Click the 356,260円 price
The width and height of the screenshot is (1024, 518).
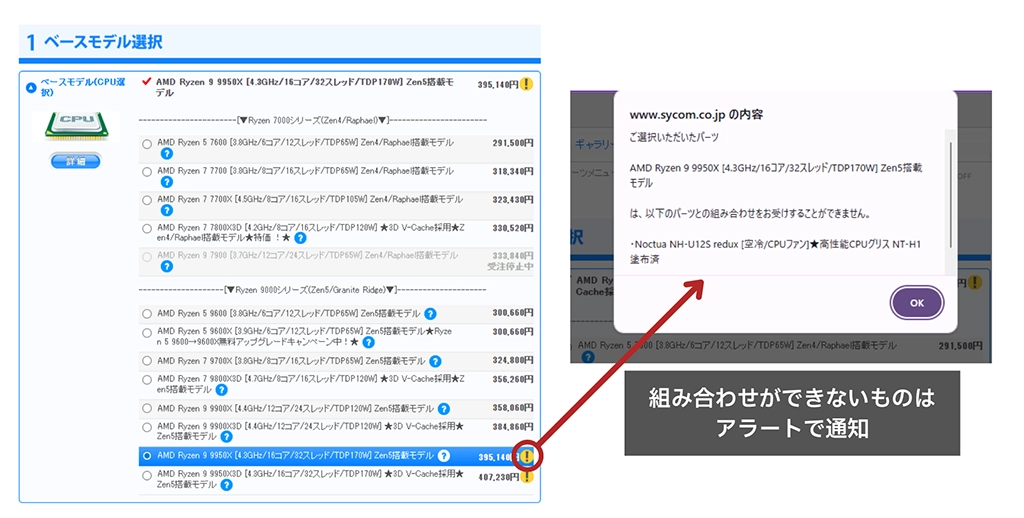pyautogui.click(x=513, y=379)
